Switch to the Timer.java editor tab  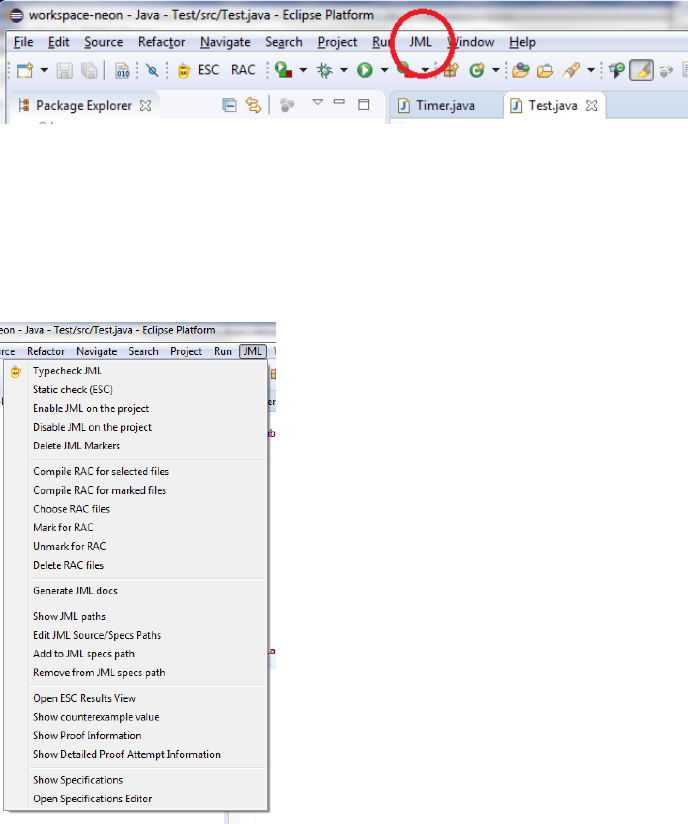point(446,106)
